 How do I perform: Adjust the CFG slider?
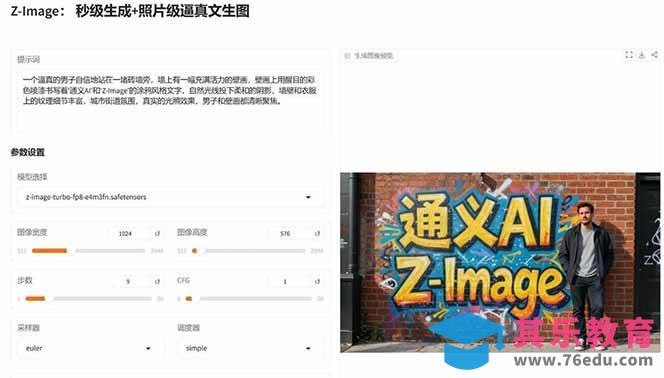248,299
